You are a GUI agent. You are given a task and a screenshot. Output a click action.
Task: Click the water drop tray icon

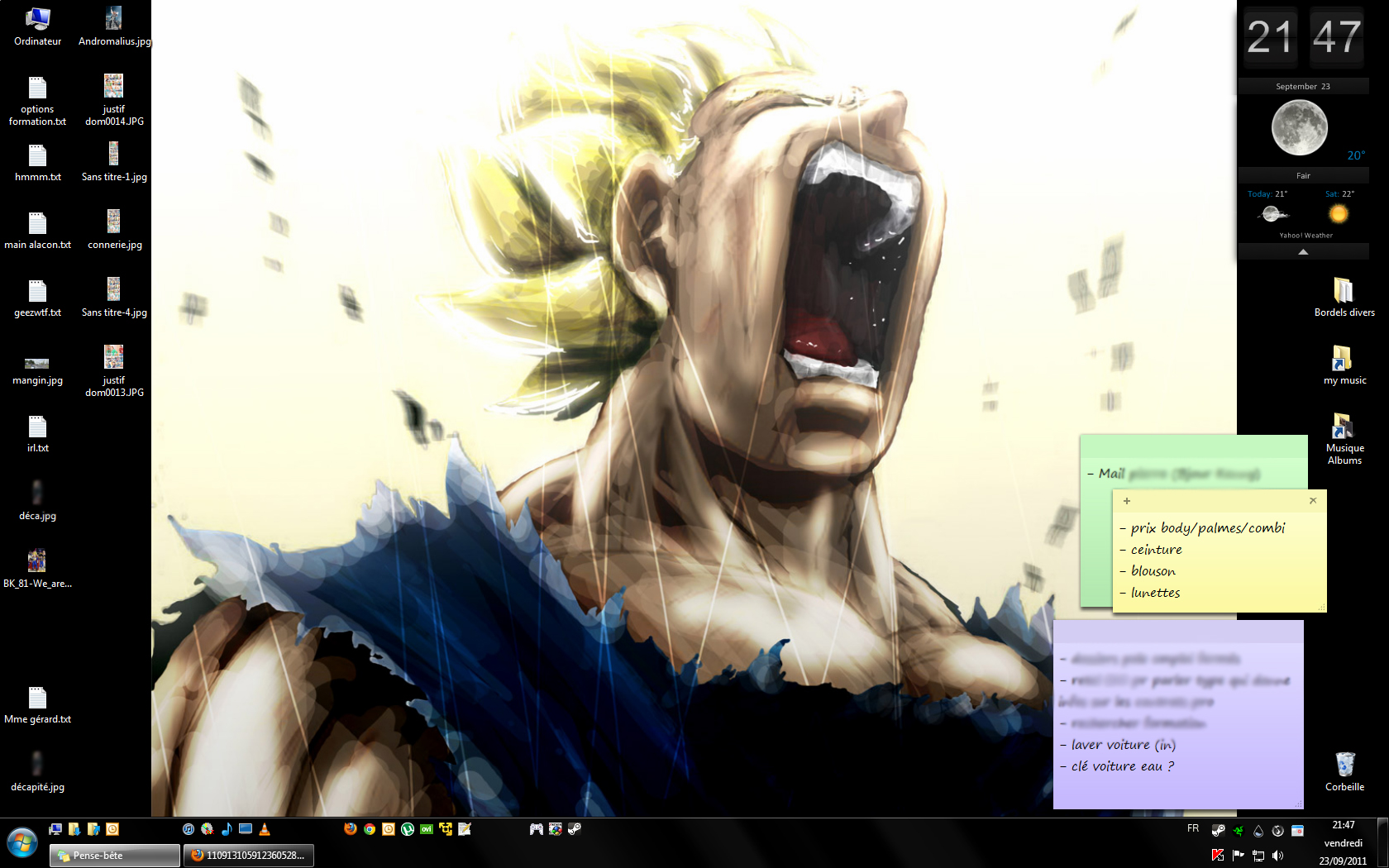point(1258,831)
